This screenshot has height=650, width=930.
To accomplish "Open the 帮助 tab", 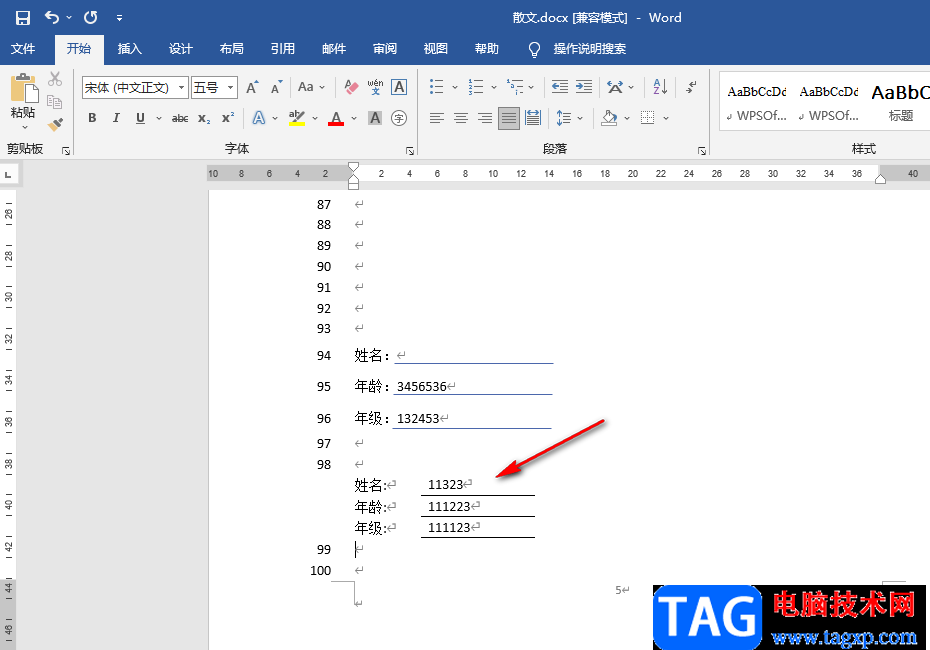I will pyautogui.click(x=486, y=49).
